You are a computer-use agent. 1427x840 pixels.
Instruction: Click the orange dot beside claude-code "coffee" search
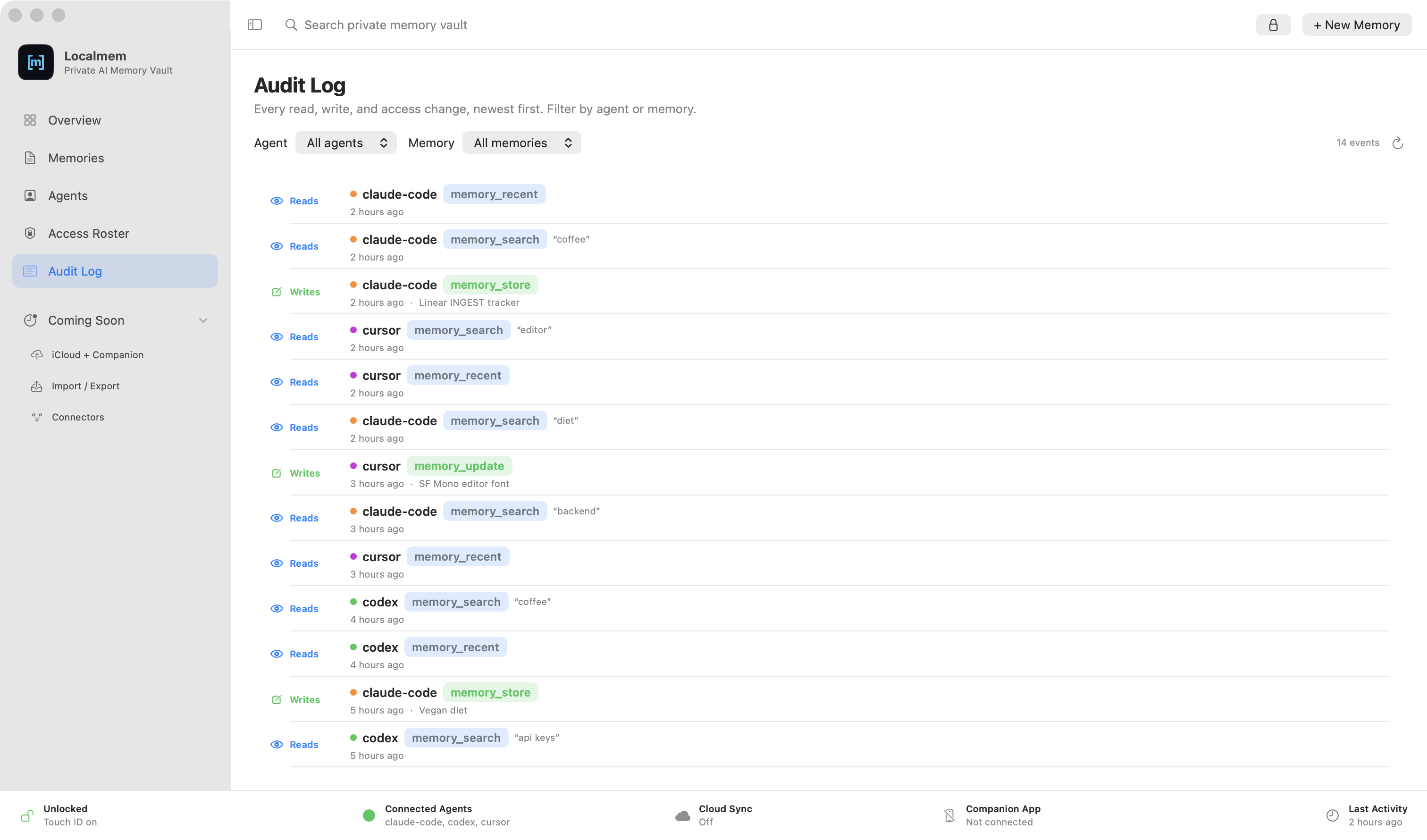click(x=353, y=240)
